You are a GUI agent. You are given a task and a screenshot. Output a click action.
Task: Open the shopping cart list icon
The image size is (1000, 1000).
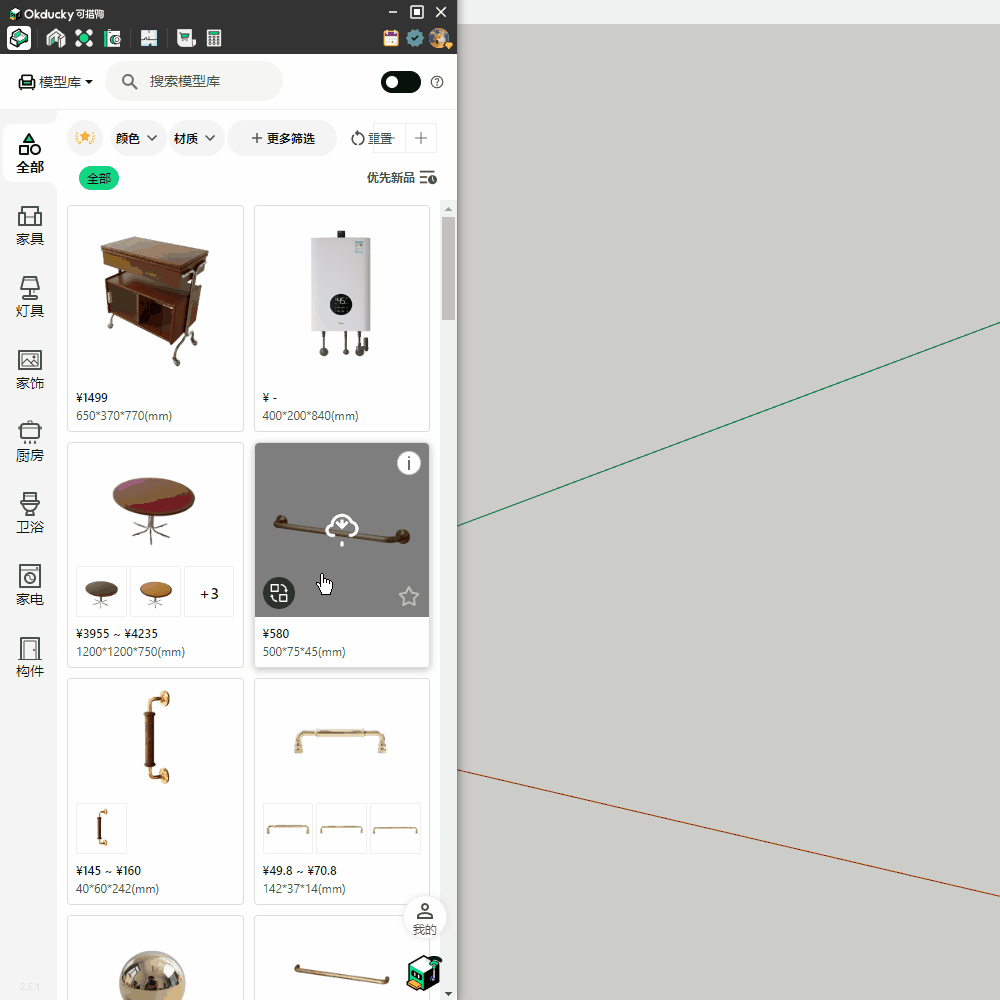pos(185,38)
